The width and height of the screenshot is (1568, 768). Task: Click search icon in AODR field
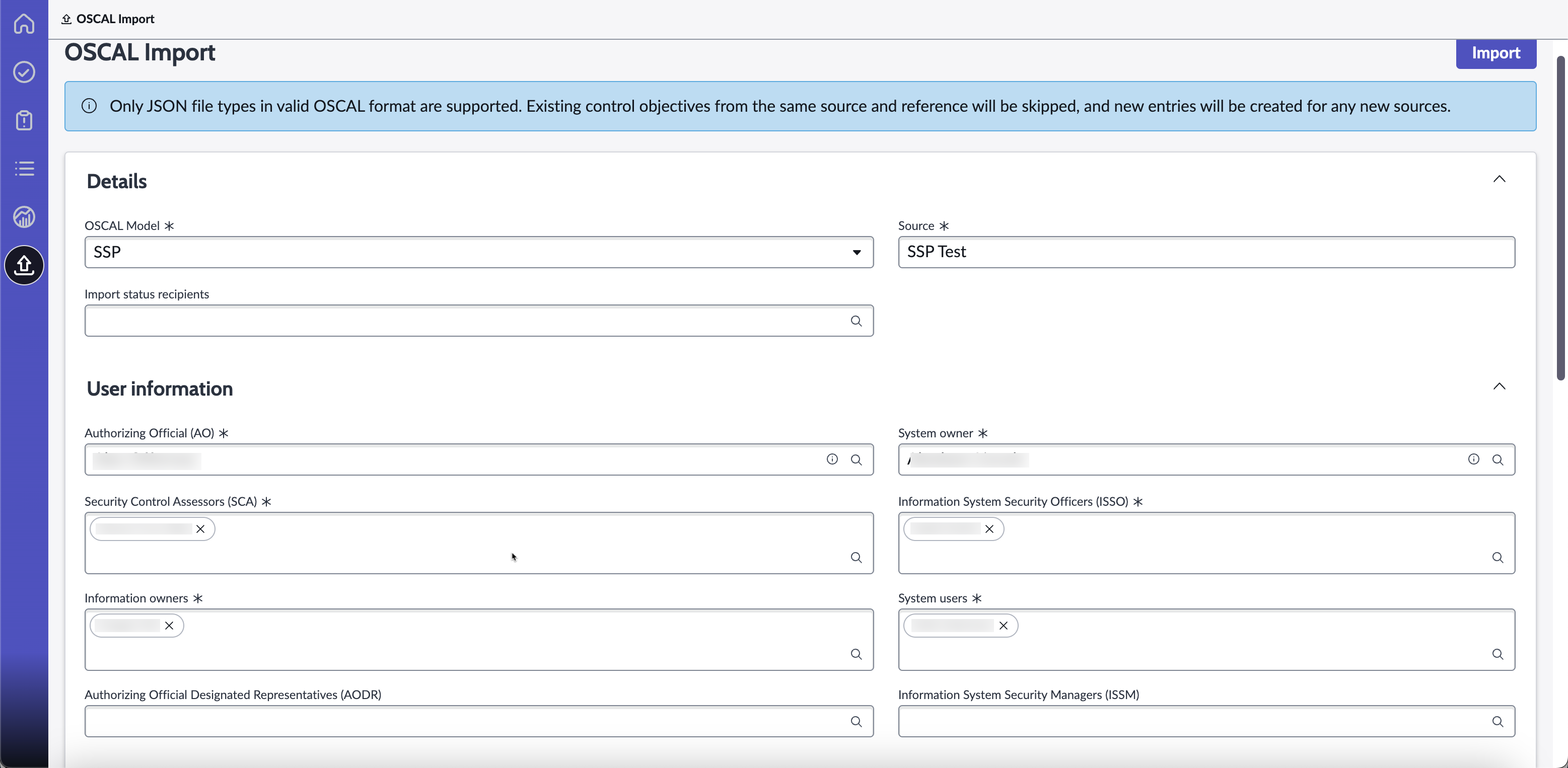pos(856,722)
